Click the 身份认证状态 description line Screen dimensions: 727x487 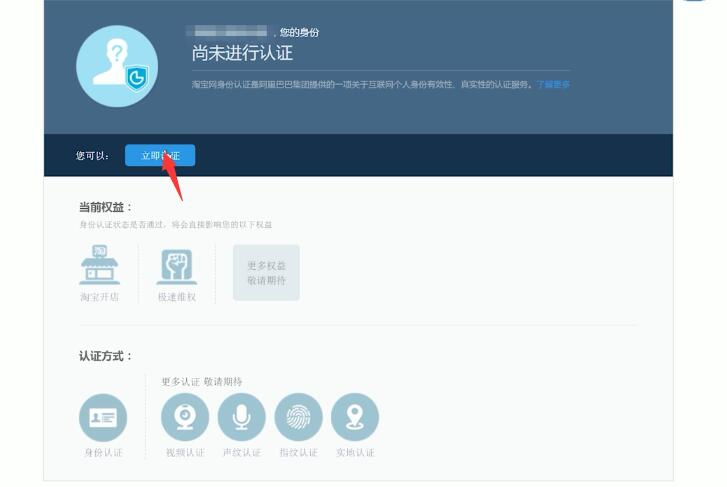coord(176,224)
